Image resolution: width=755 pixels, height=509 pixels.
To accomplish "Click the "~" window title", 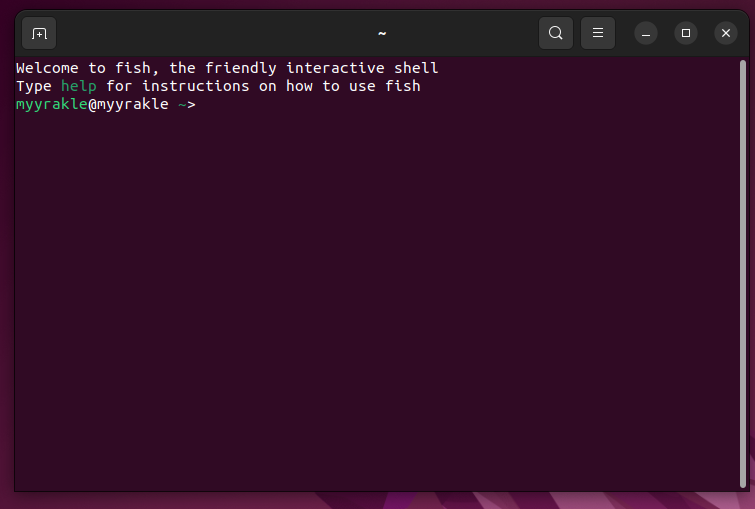I will (x=382, y=33).
